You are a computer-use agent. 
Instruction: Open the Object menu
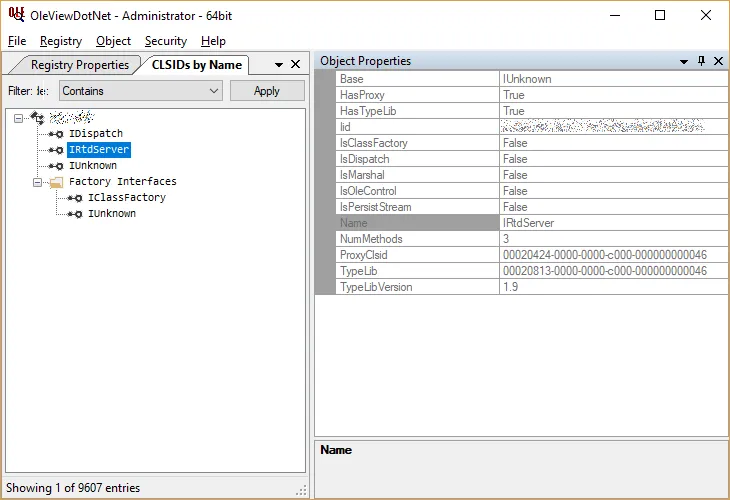pos(113,41)
